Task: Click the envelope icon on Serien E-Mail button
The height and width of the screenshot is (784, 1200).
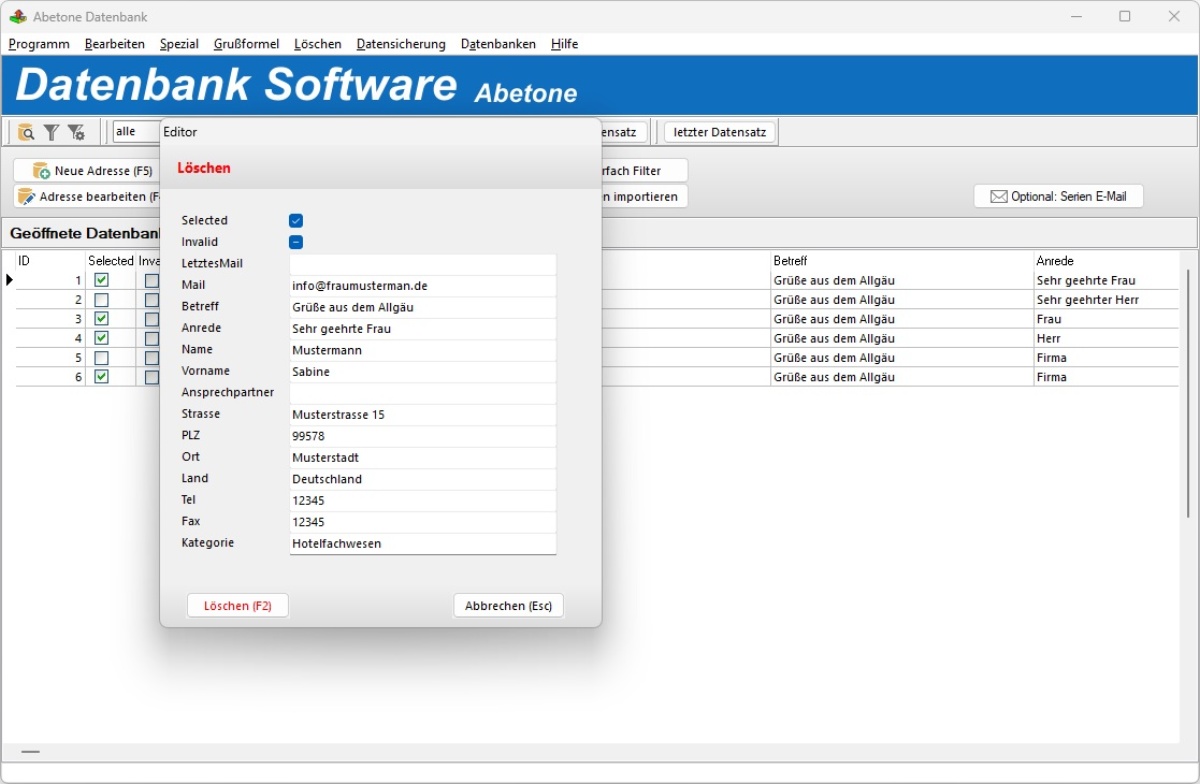Action: [1000, 196]
